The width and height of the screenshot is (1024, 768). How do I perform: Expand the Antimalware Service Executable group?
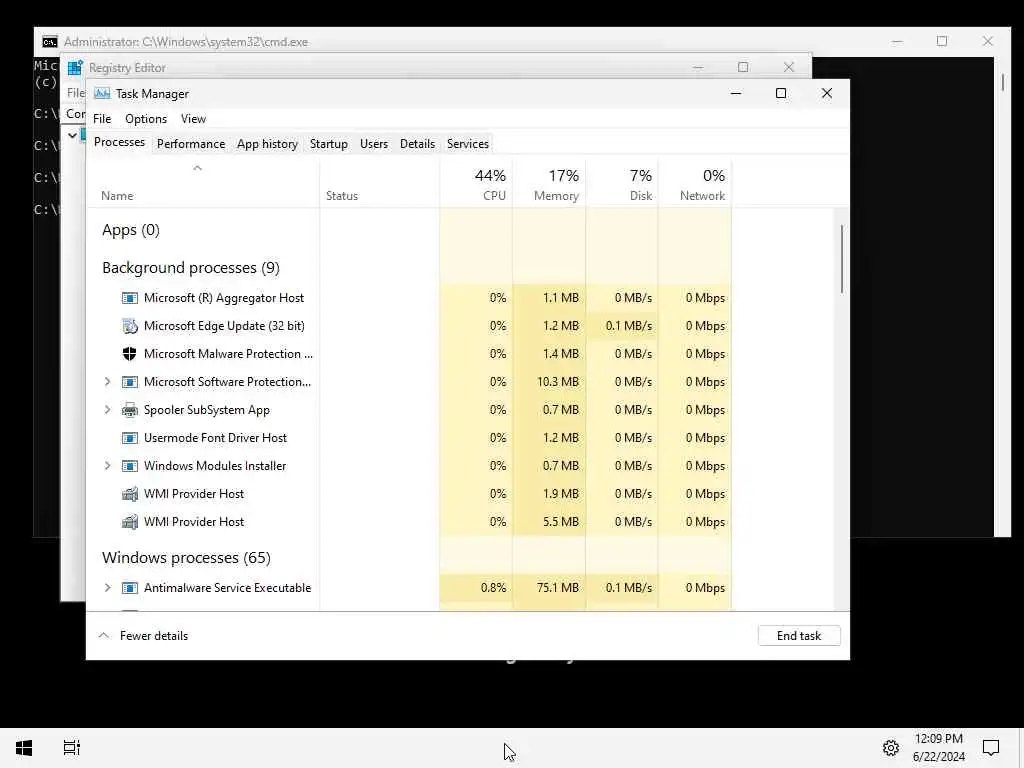107,588
